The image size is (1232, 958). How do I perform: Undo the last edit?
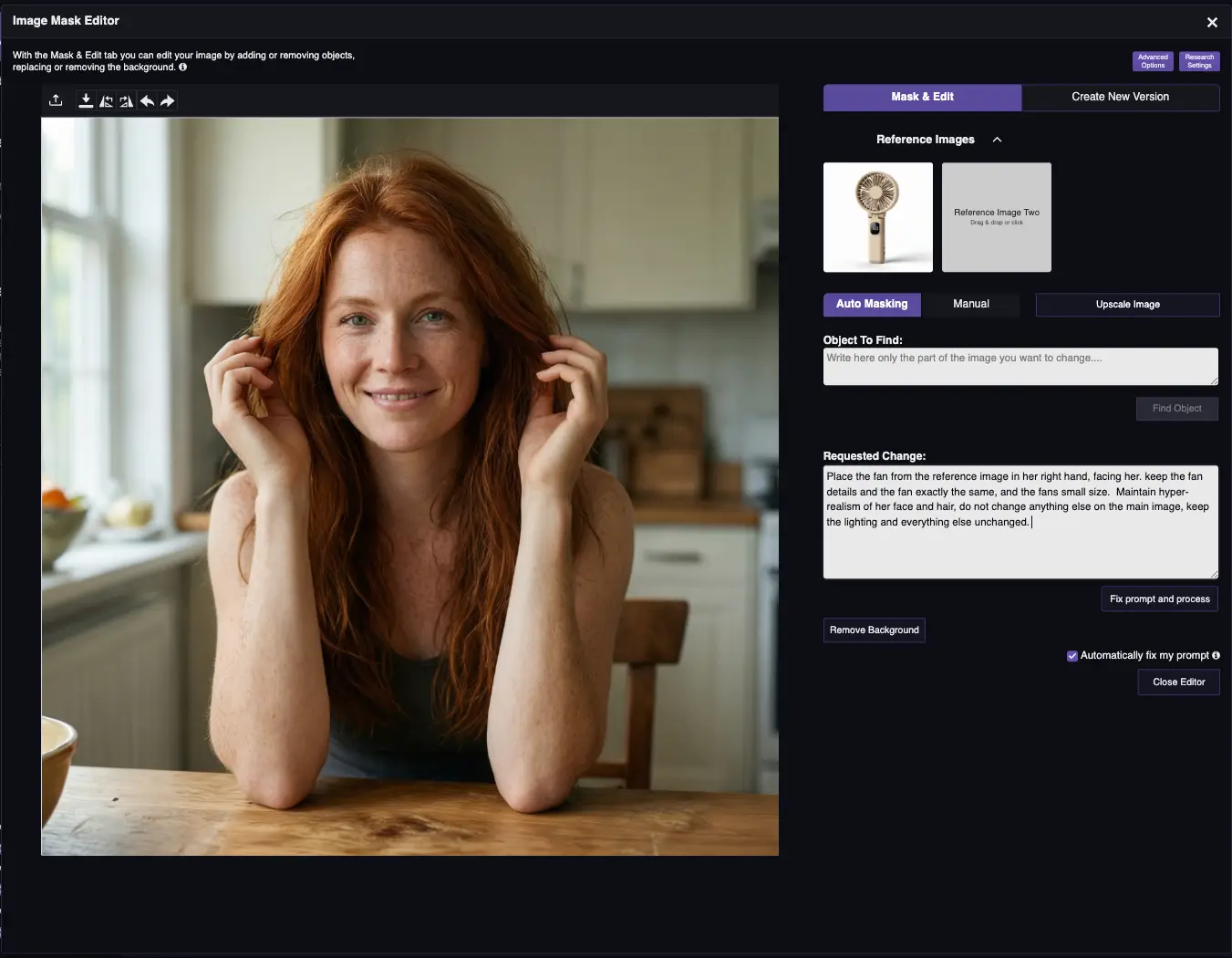[147, 101]
